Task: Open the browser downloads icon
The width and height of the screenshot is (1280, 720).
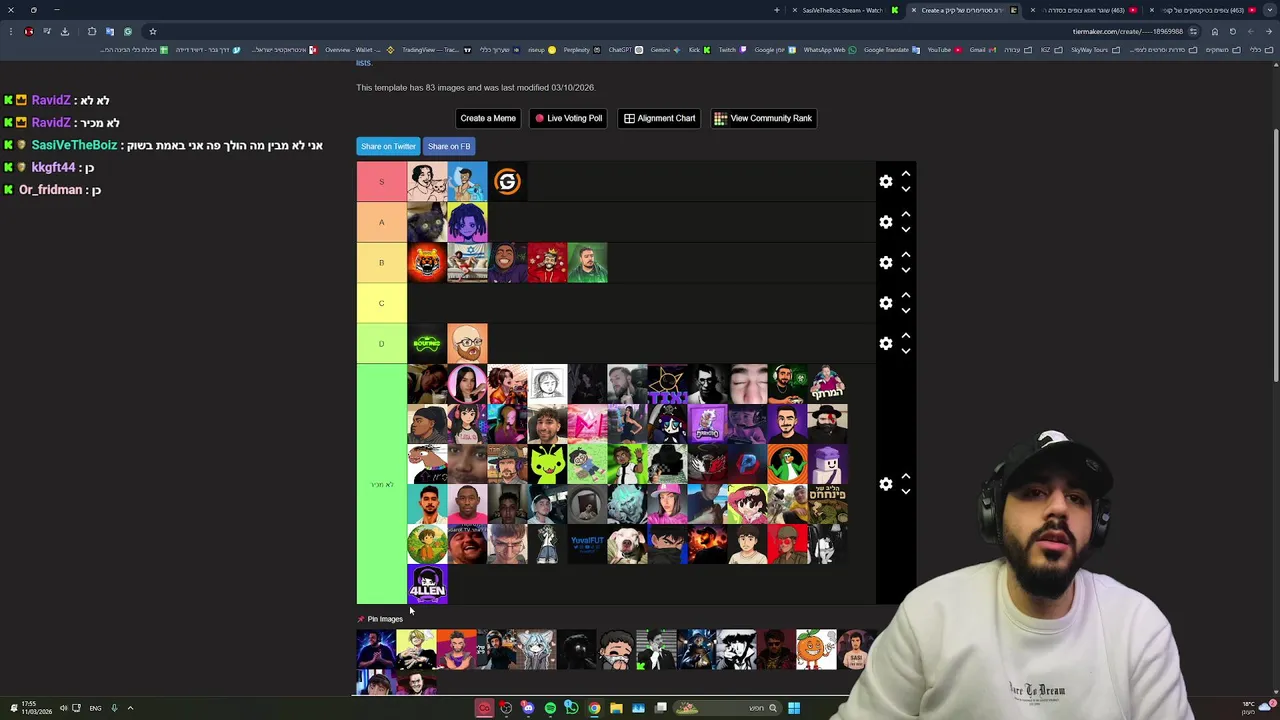Action: coord(65,31)
